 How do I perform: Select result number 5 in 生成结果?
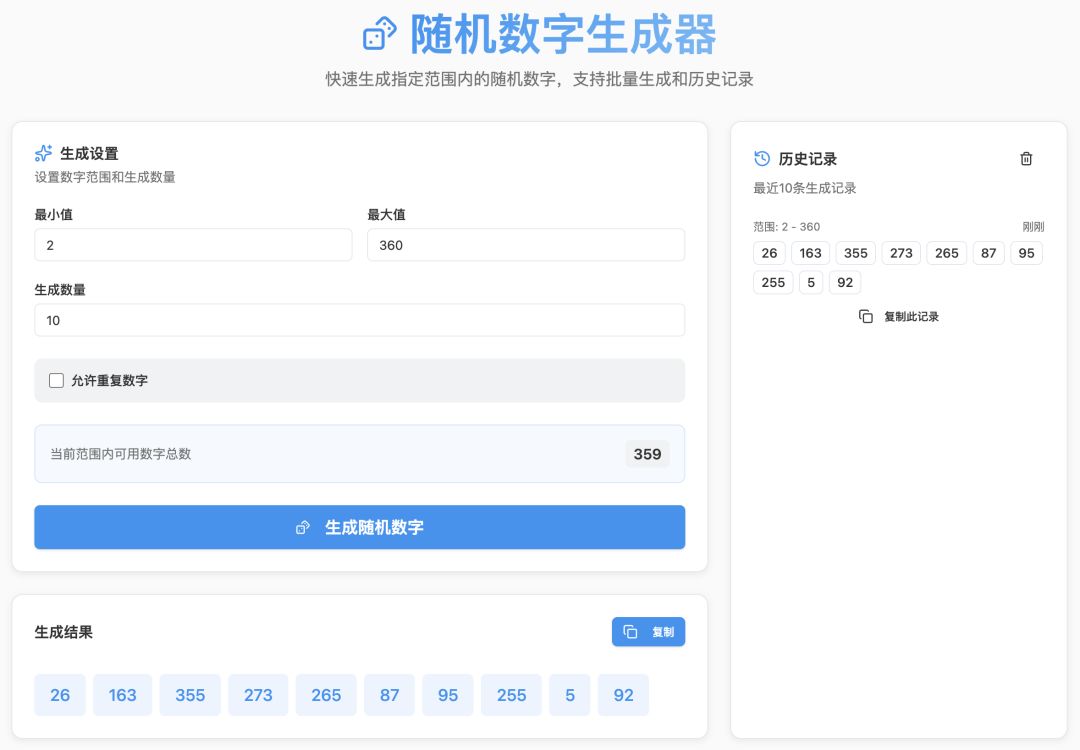pos(570,695)
